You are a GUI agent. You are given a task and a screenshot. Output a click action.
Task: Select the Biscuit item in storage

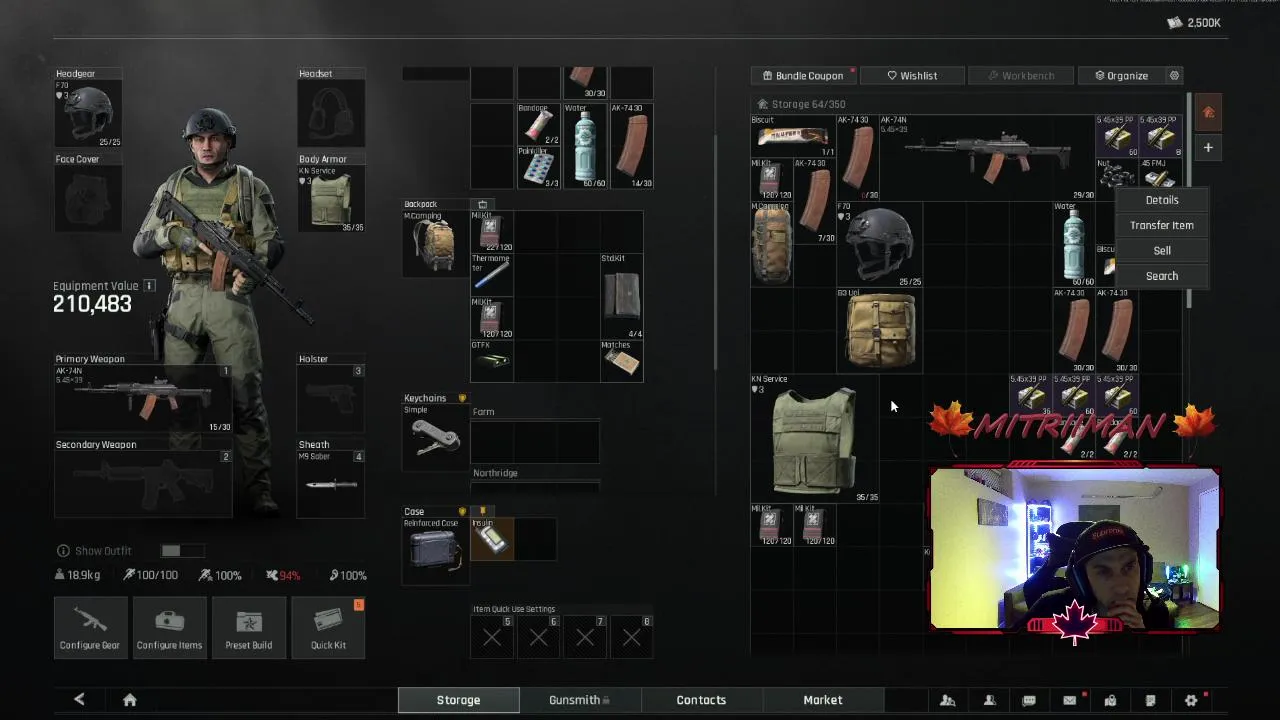(x=793, y=136)
